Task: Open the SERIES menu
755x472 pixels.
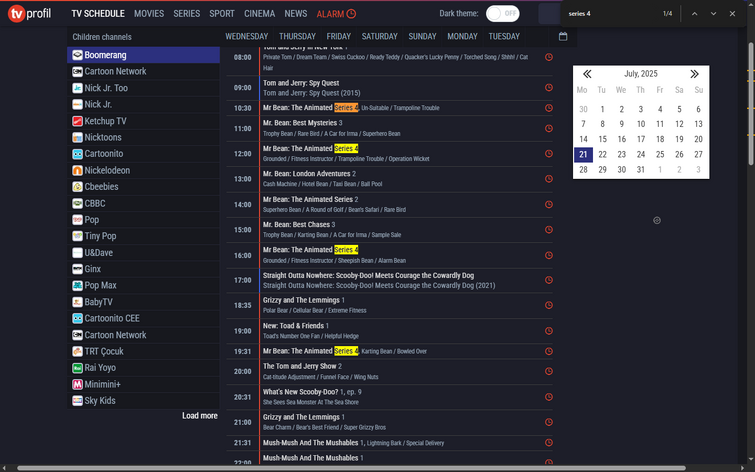Action: [186, 13]
